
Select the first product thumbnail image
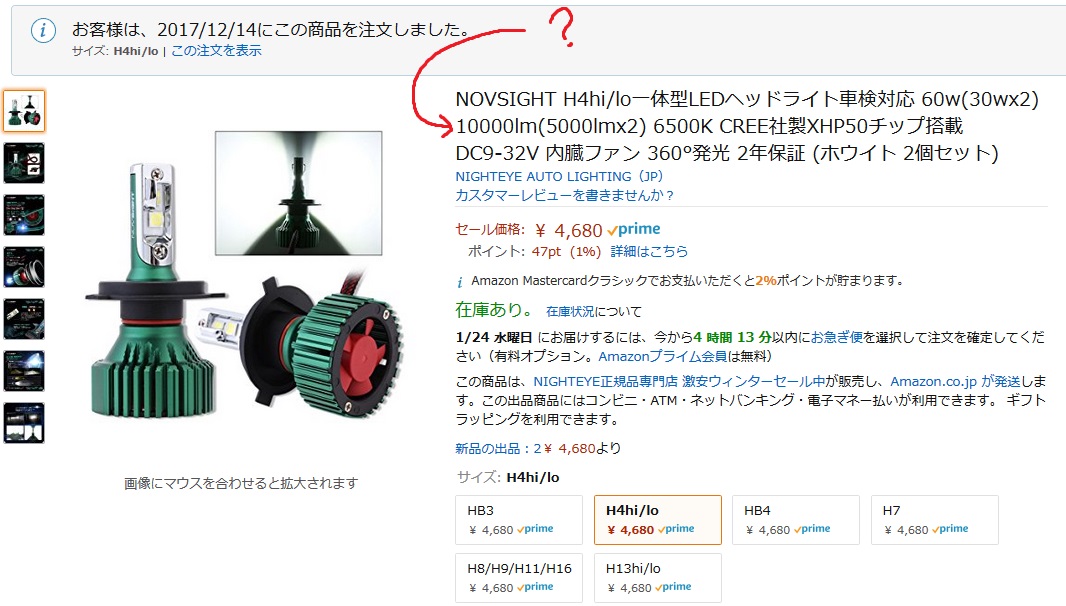24,111
